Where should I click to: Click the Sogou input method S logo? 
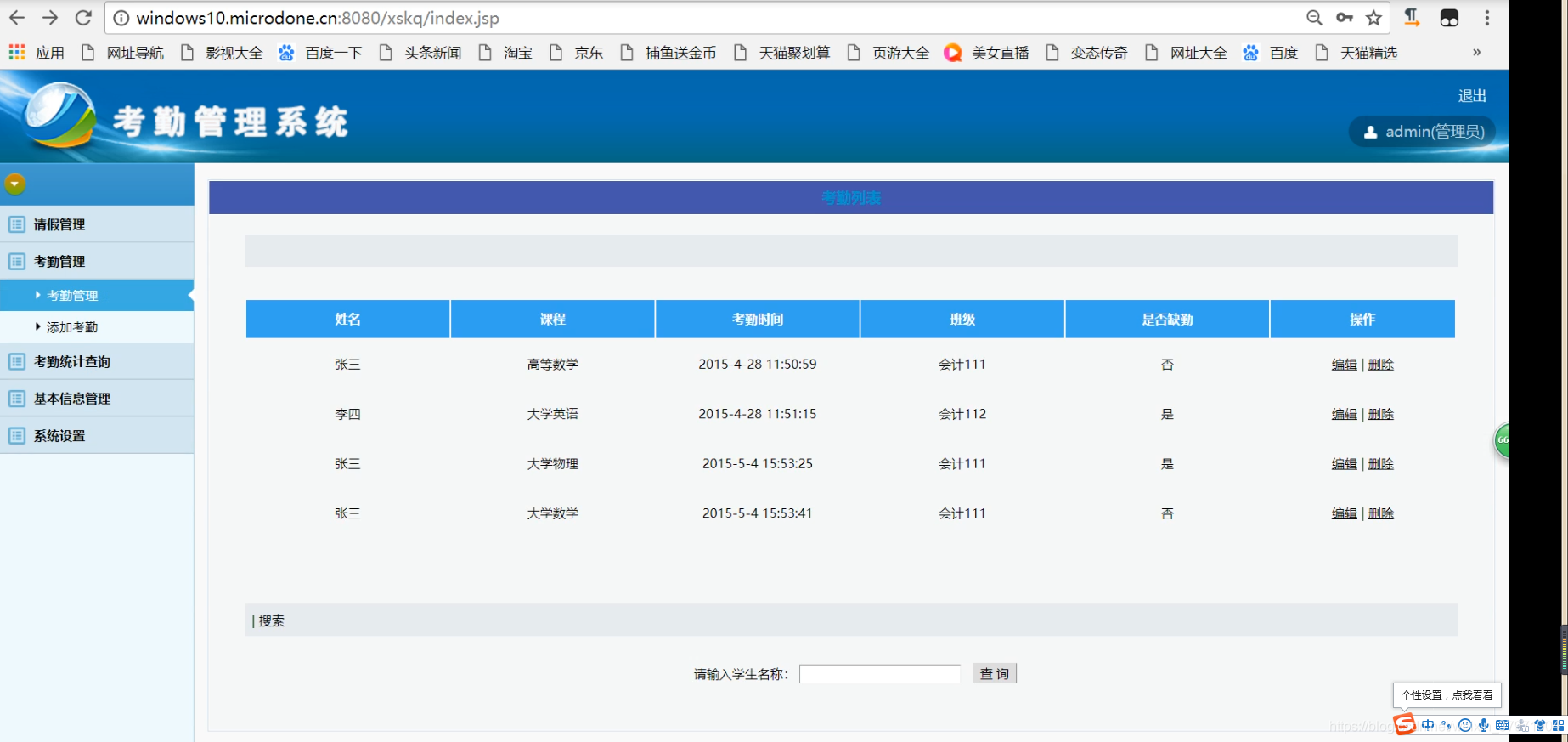pyautogui.click(x=1405, y=724)
